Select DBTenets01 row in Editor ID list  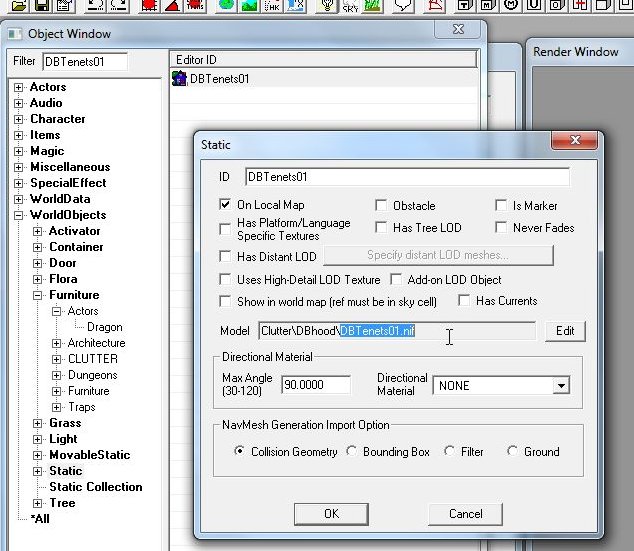point(323,78)
